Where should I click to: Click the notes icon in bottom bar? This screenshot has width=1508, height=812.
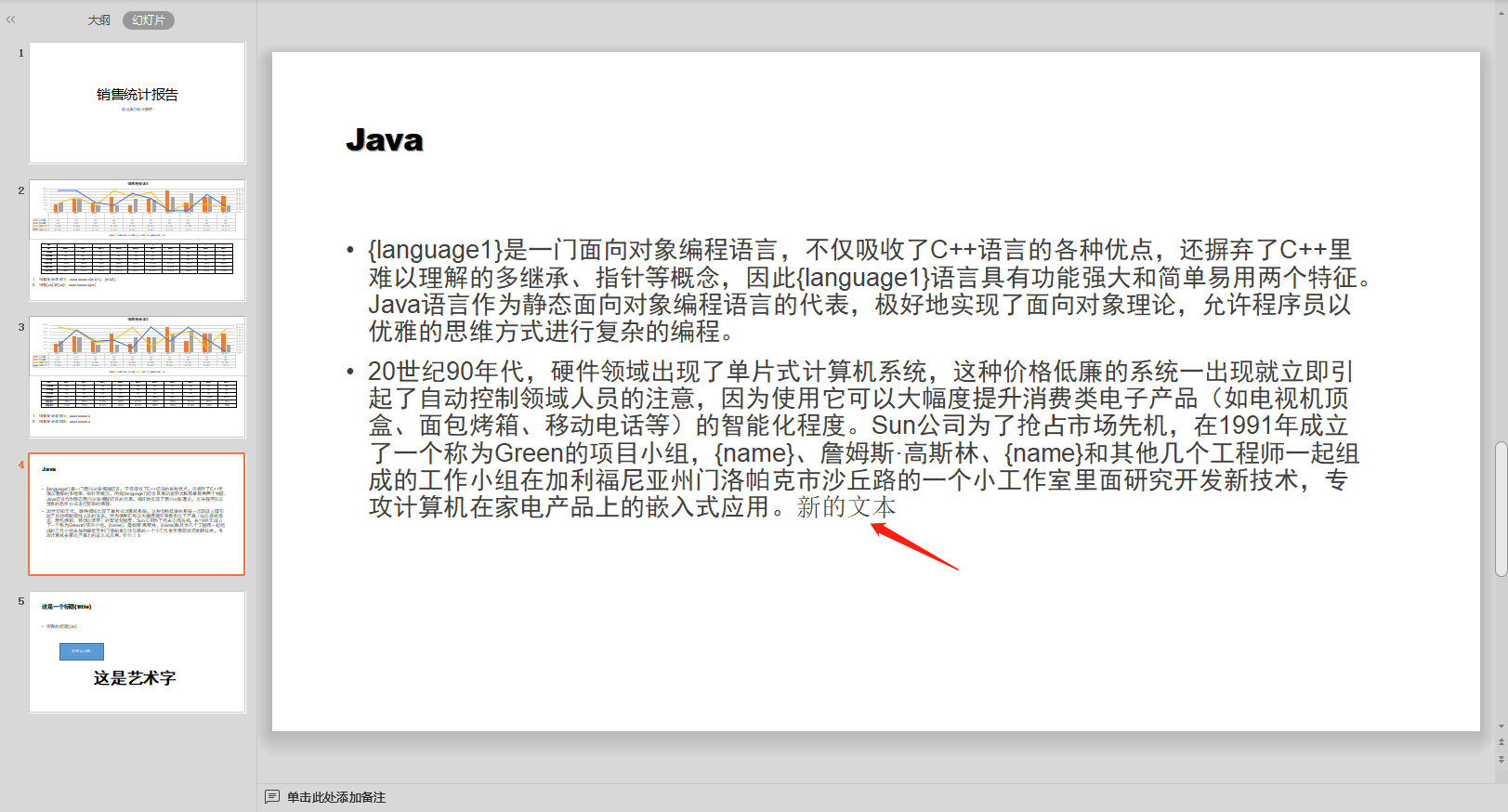[272, 797]
